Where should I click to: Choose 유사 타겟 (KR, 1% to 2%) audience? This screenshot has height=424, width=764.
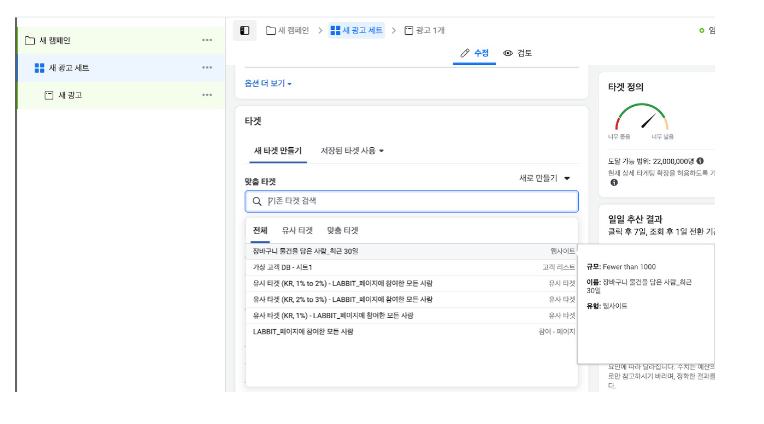coord(412,284)
